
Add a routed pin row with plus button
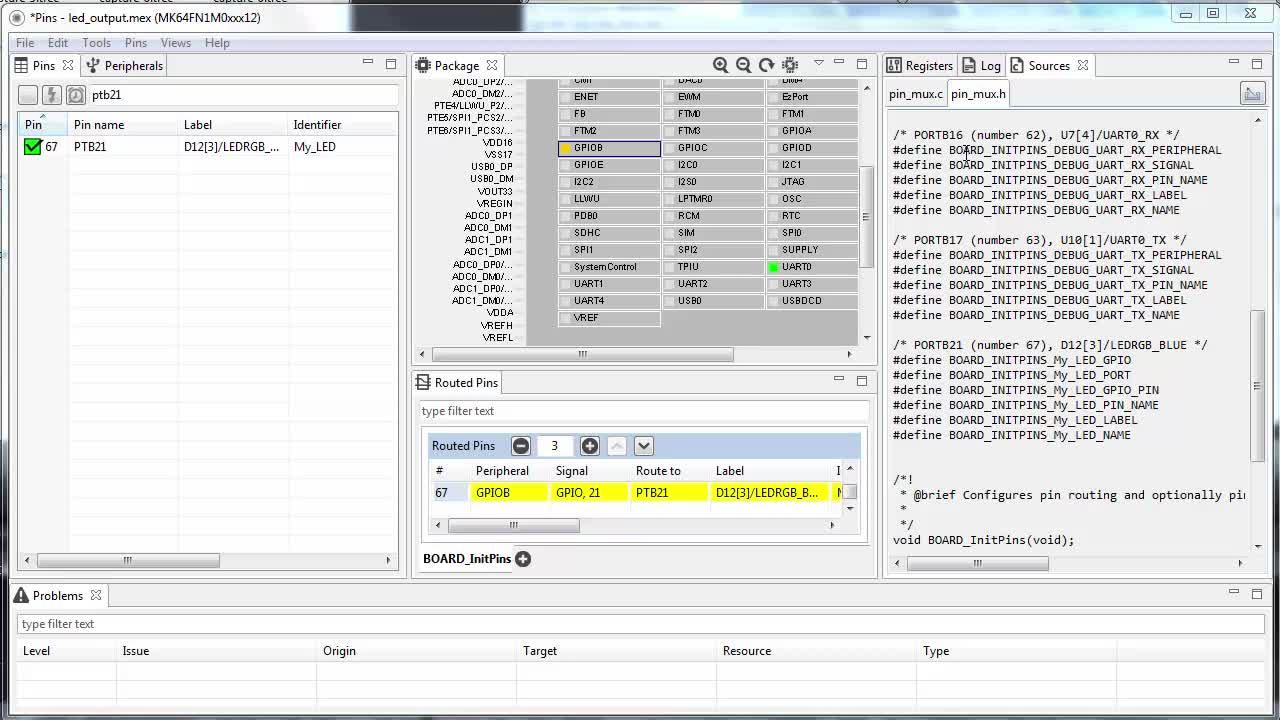[x=590, y=446]
